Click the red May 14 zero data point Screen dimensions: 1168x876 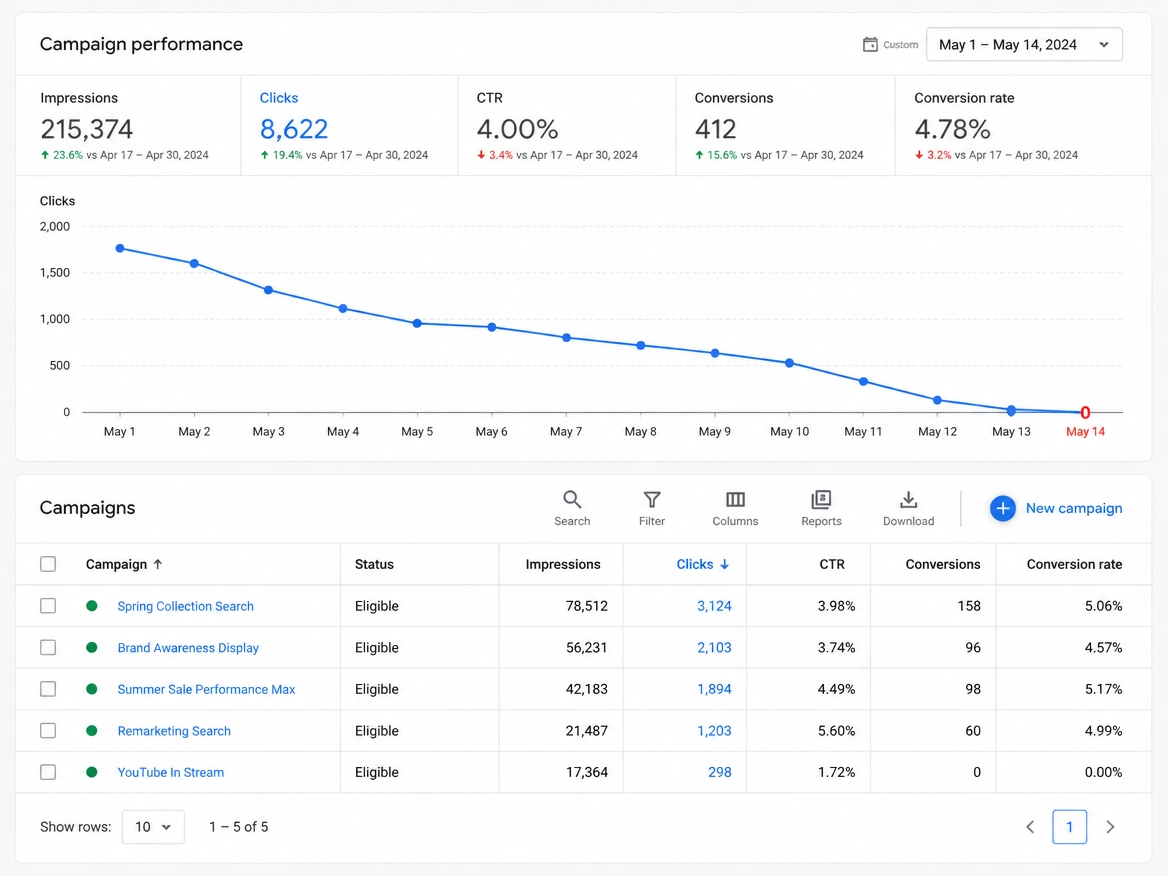[1085, 412]
